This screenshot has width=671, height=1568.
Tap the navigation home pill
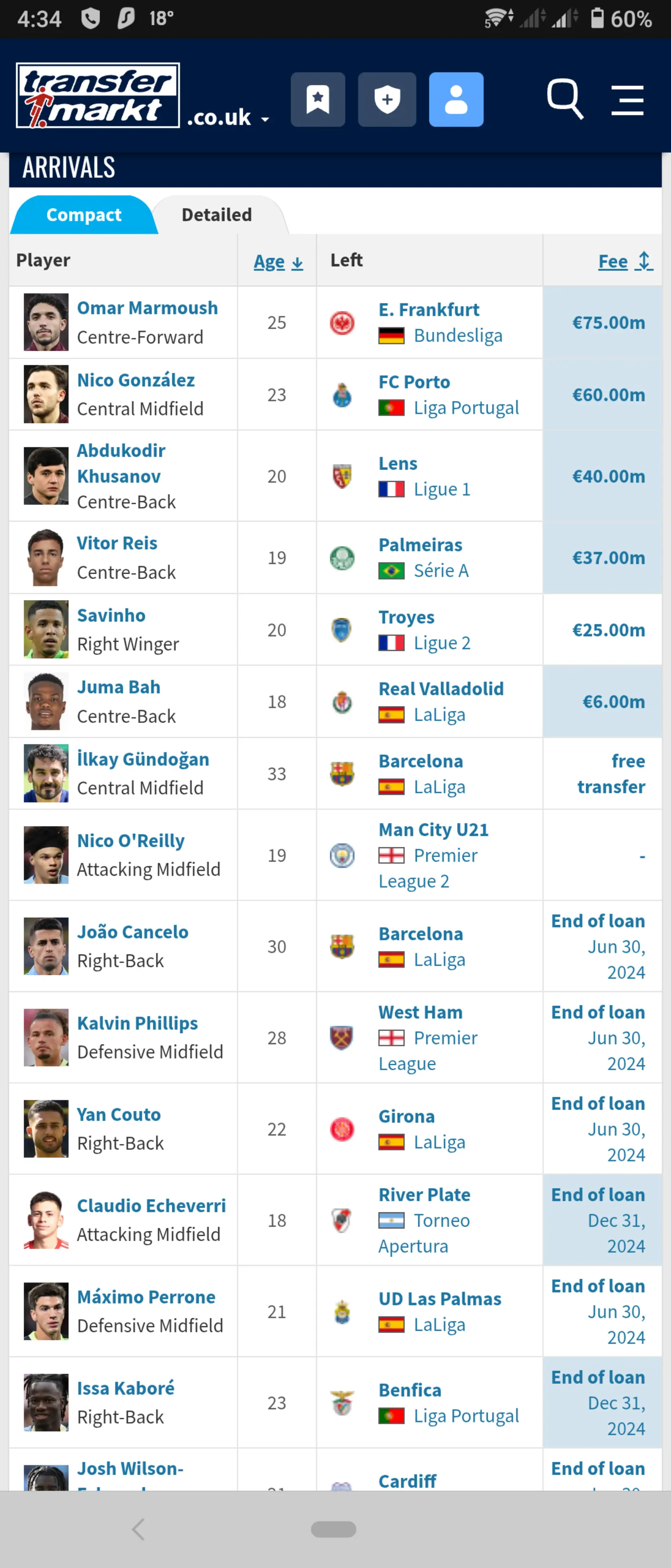coord(333,1529)
